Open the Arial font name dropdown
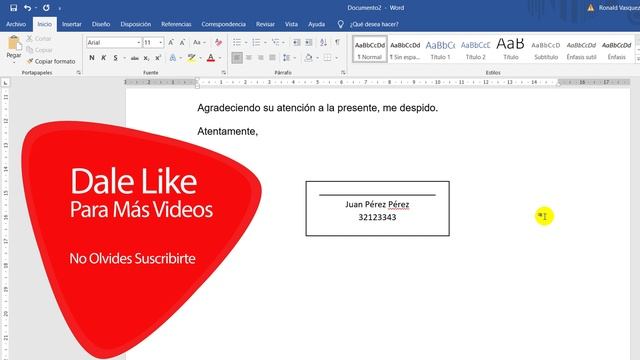Viewport: 640px width, 360px height. [x=138, y=42]
